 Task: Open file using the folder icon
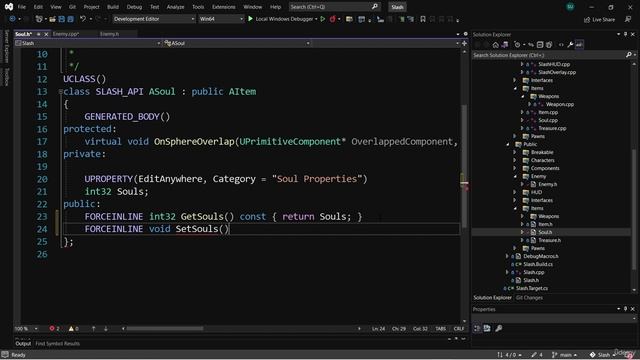(x=52, y=19)
